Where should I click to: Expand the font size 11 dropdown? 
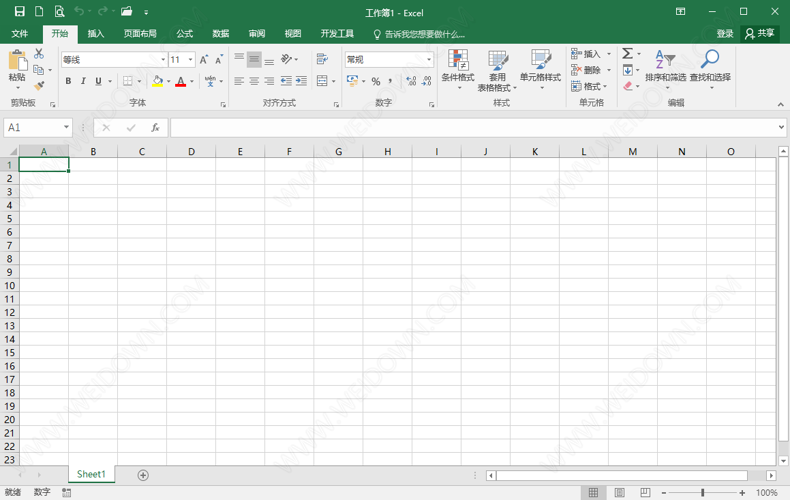tap(190, 60)
